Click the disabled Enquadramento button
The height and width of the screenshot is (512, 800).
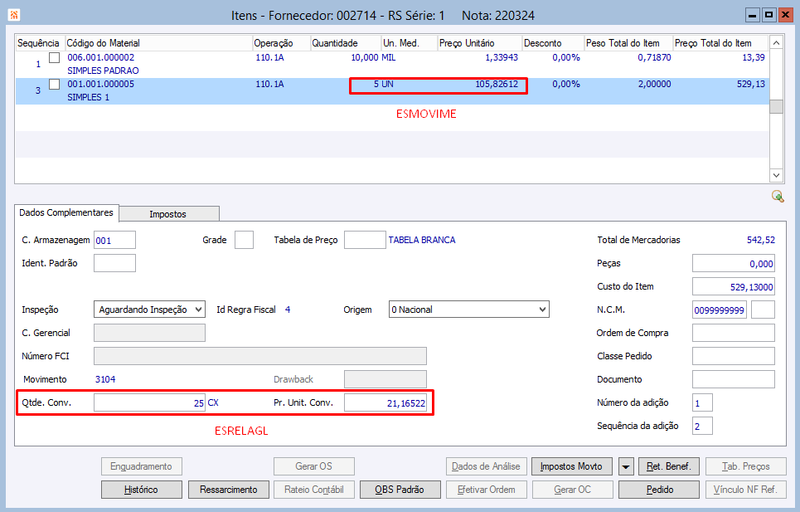click(141, 467)
